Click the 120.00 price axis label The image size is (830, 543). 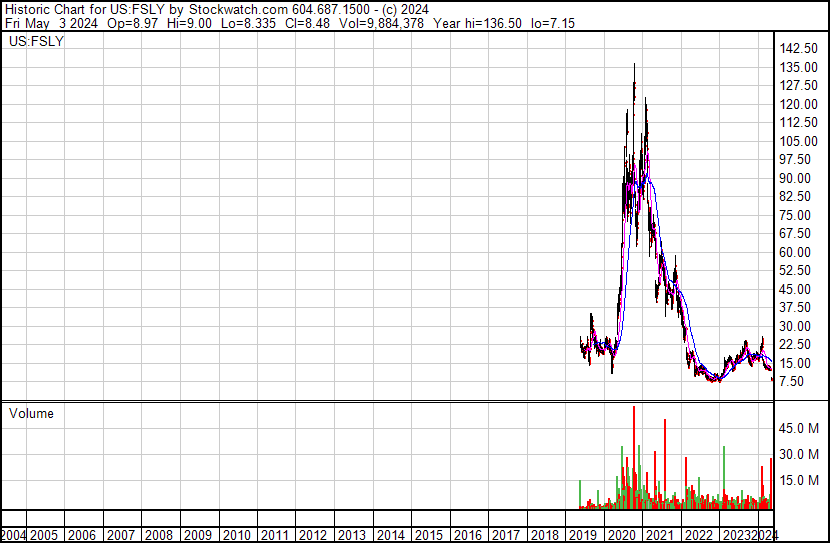pyautogui.click(x=799, y=104)
